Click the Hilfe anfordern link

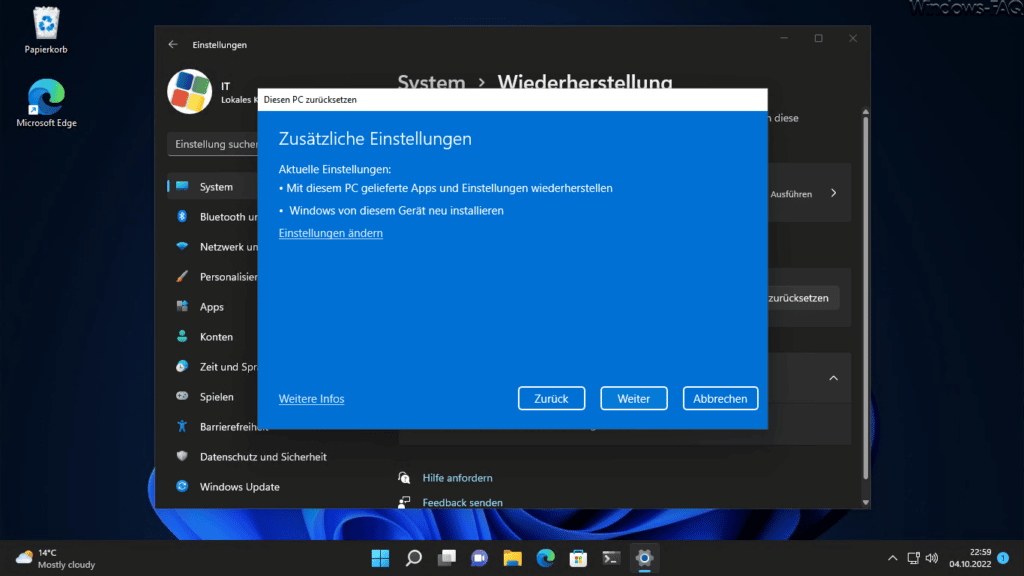tap(457, 478)
